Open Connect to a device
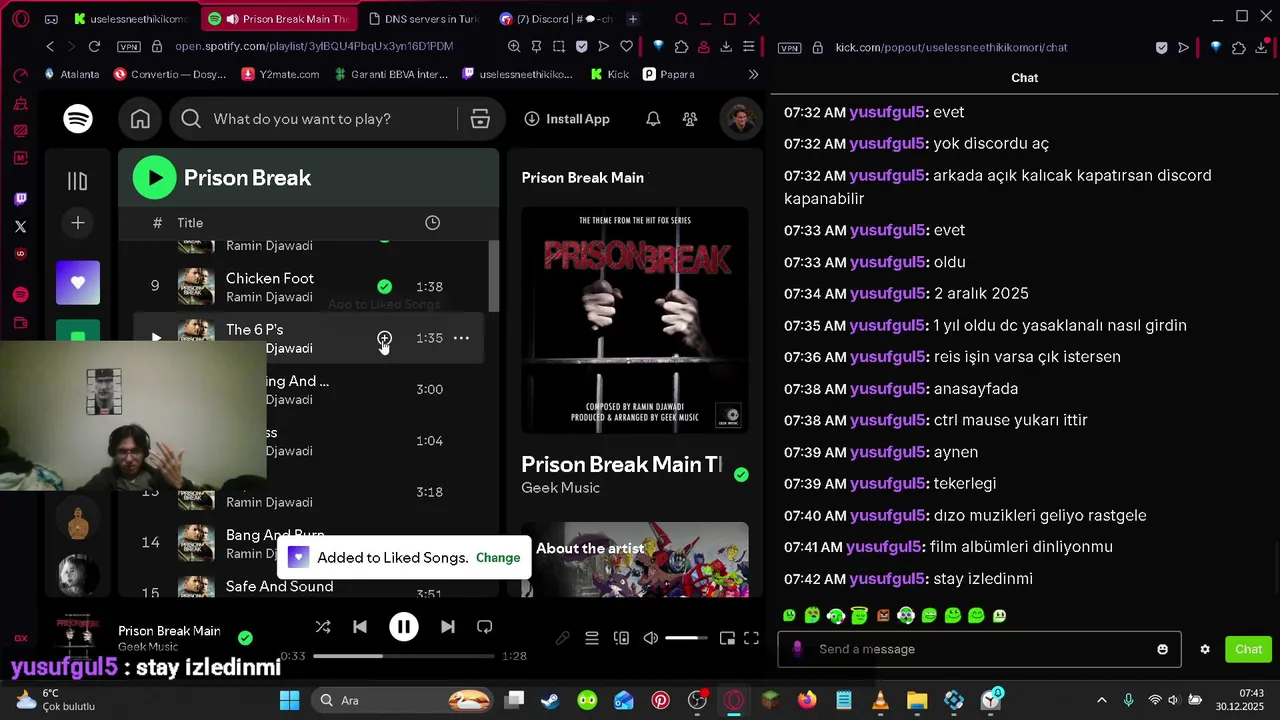This screenshot has width=1280, height=720. [621, 638]
